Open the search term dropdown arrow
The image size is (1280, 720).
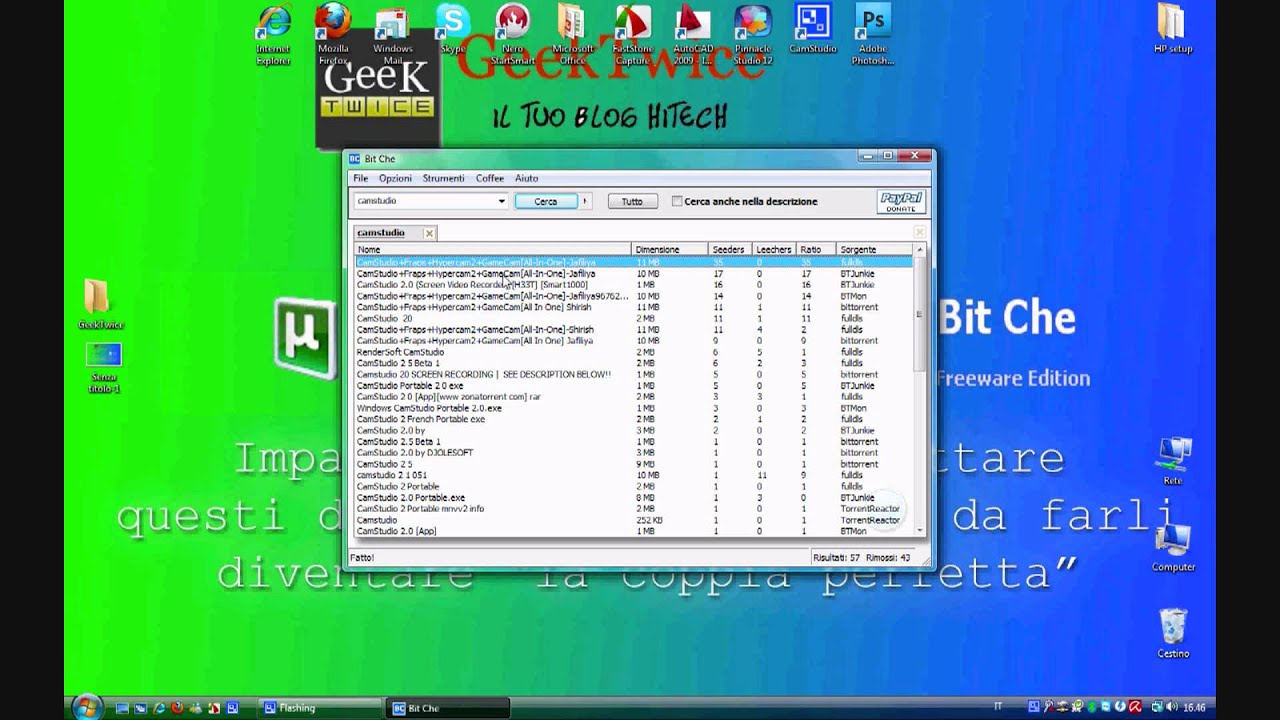pyautogui.click(x=502, y=201)
